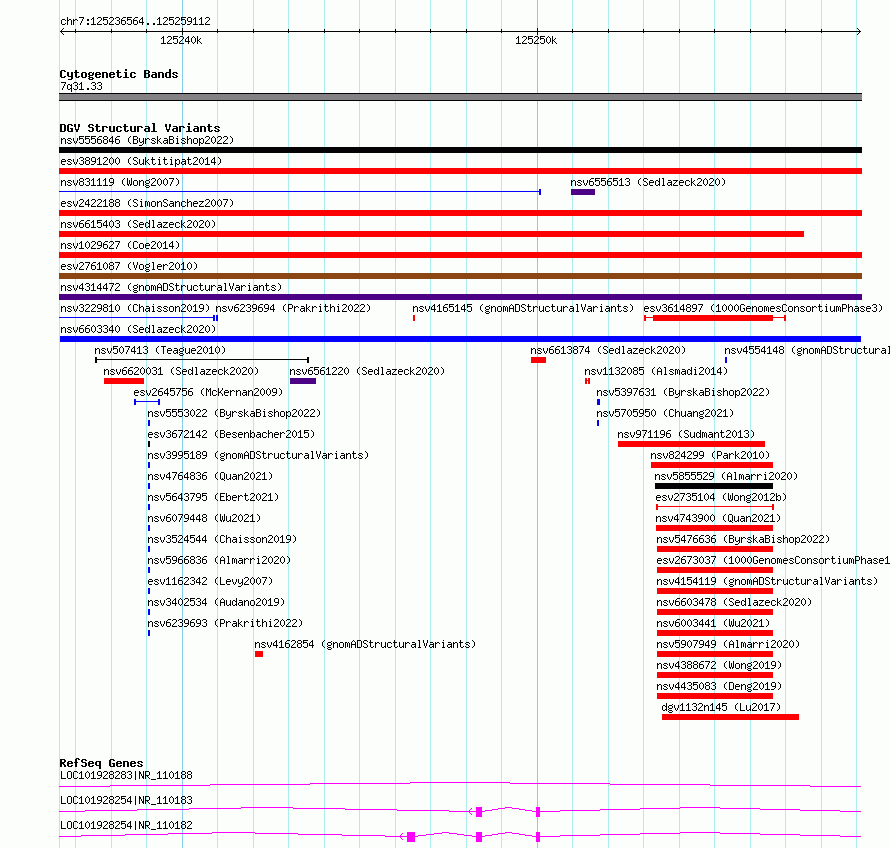This screenshot has height=848, width=890.
Task: Select the red nsv971196 variant bar
Action: click(x=691, y=444)
